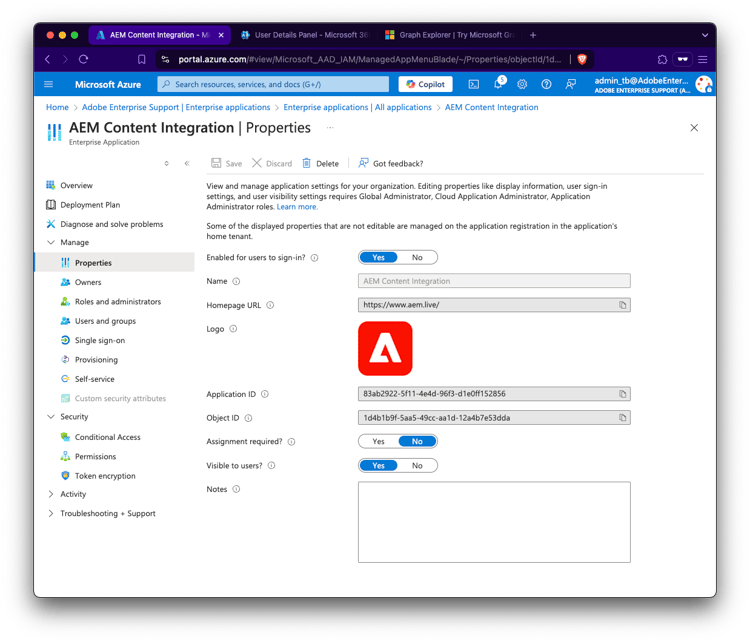Open the Brave shields icon
This screenshot has width=750, height=642.
582,59
